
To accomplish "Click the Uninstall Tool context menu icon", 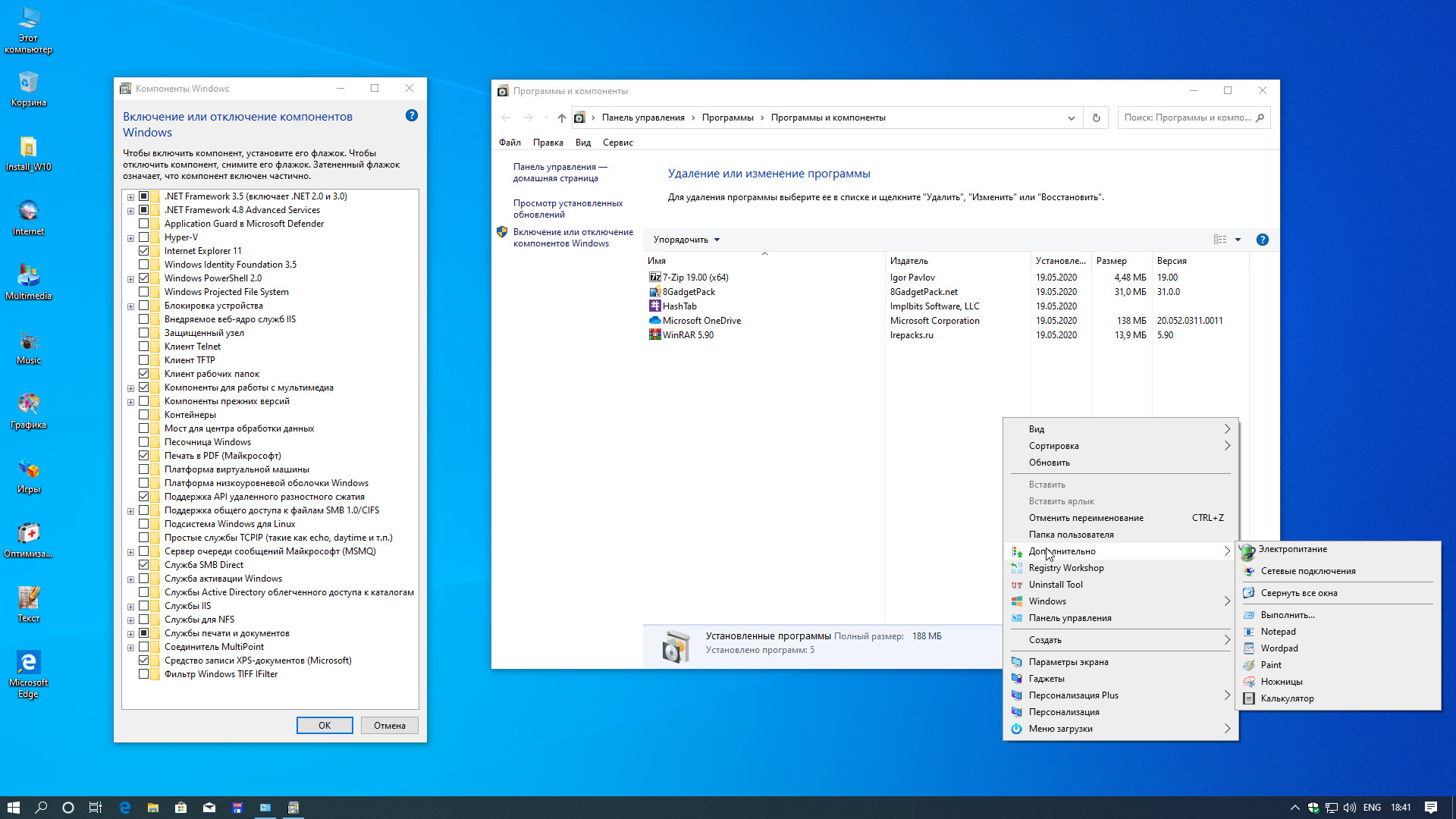I will click(1016, 584).
